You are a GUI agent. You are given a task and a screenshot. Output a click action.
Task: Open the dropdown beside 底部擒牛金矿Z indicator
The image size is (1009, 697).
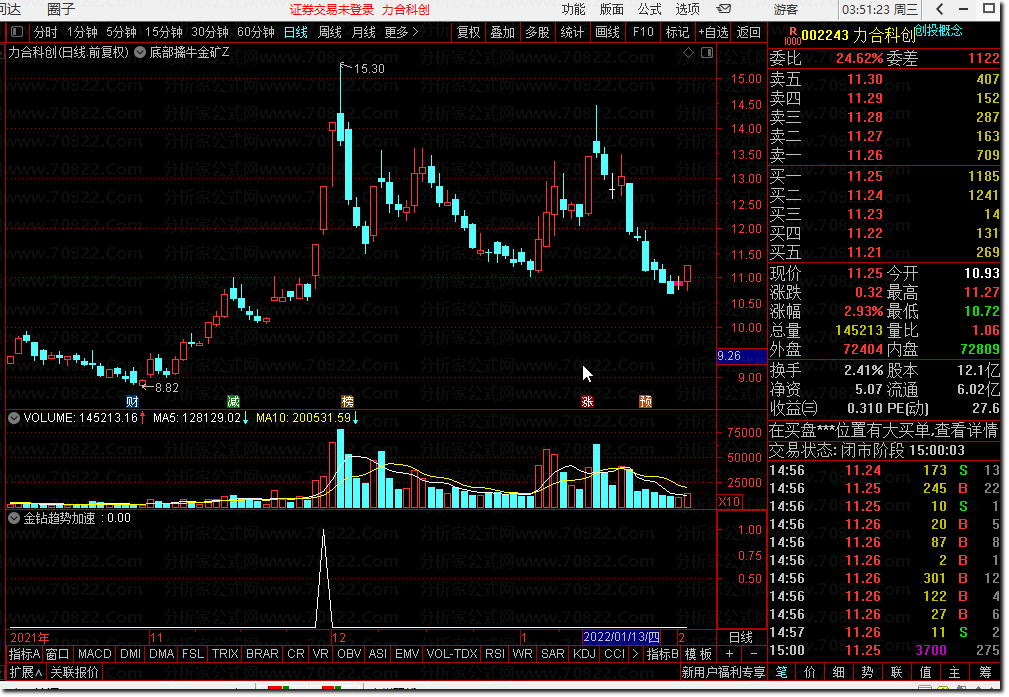(x=140, y=53)
